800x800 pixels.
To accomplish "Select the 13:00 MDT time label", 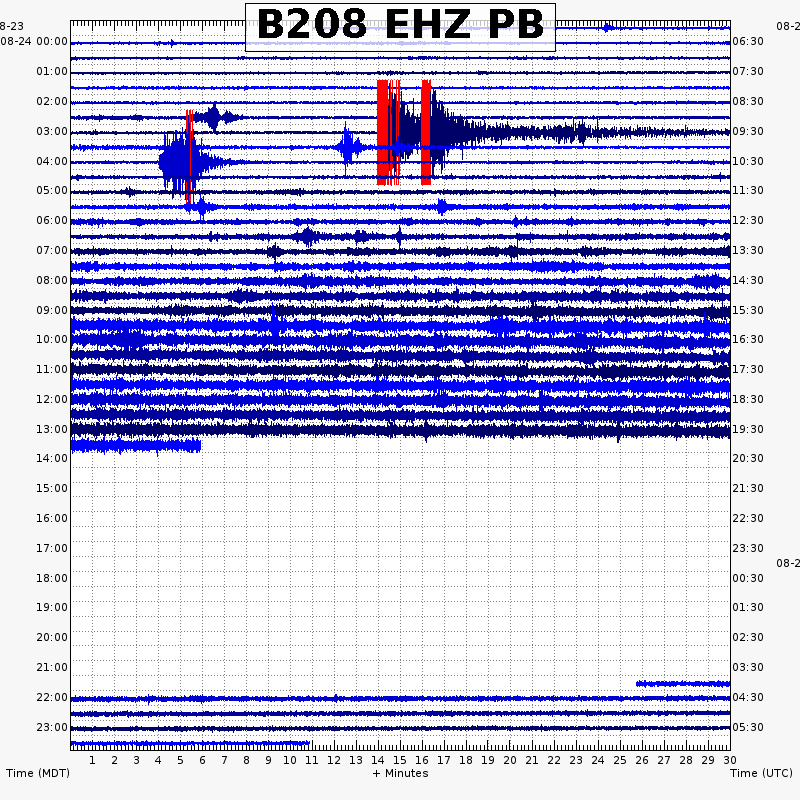I will pyautogui.click(x=52, y=430).
